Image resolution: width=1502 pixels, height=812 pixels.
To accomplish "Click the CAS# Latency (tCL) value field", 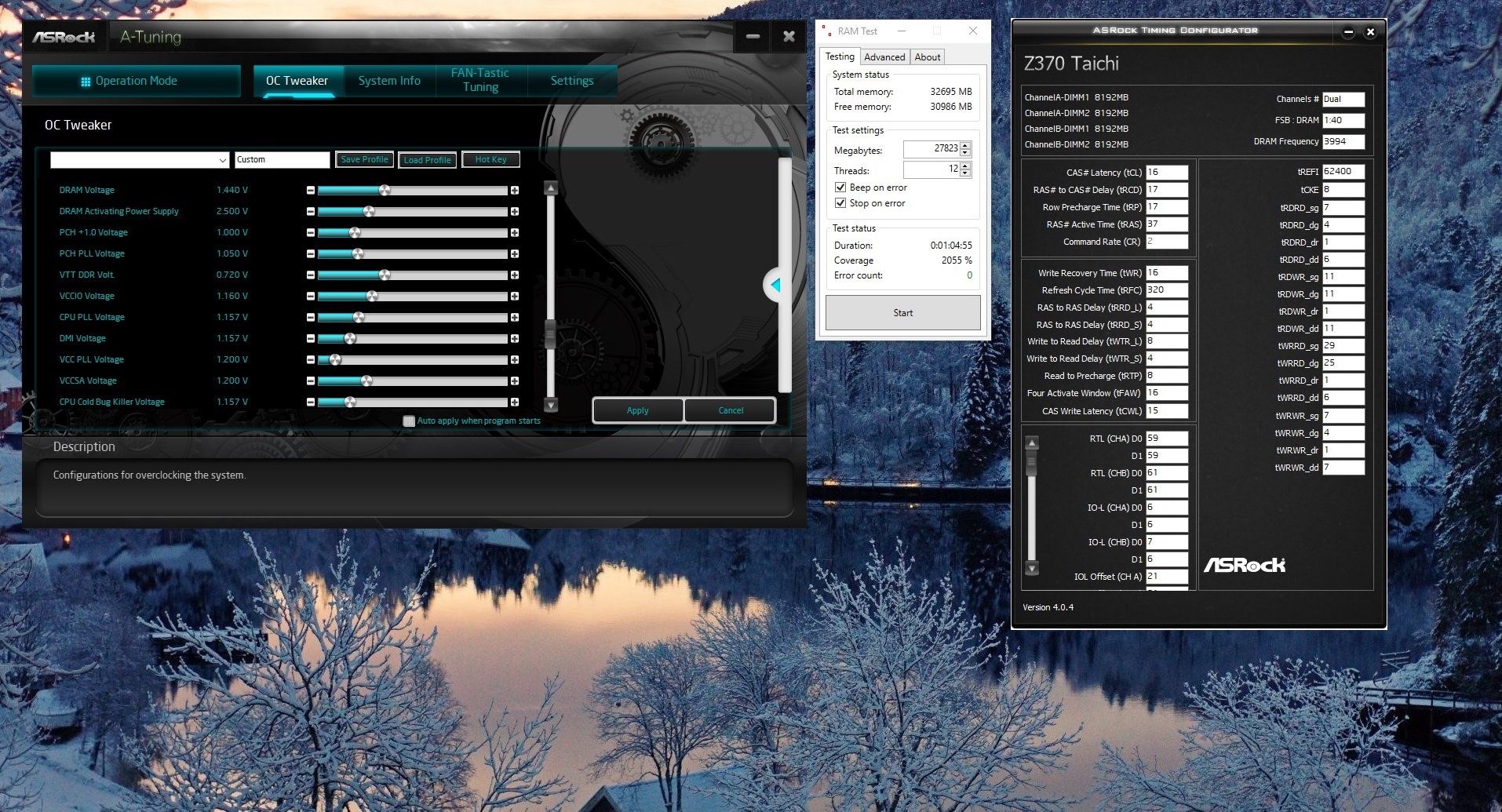I will point(1167,173).
